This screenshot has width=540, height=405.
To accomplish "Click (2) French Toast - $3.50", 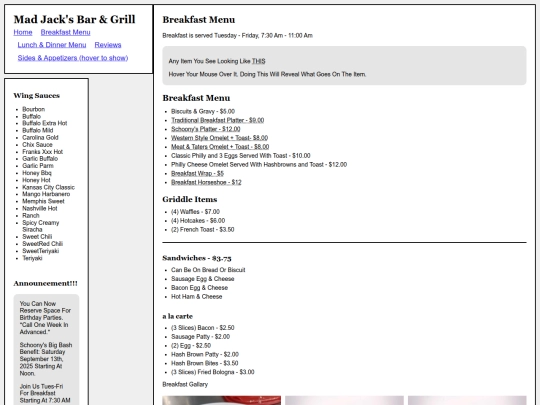I will 202,230.
